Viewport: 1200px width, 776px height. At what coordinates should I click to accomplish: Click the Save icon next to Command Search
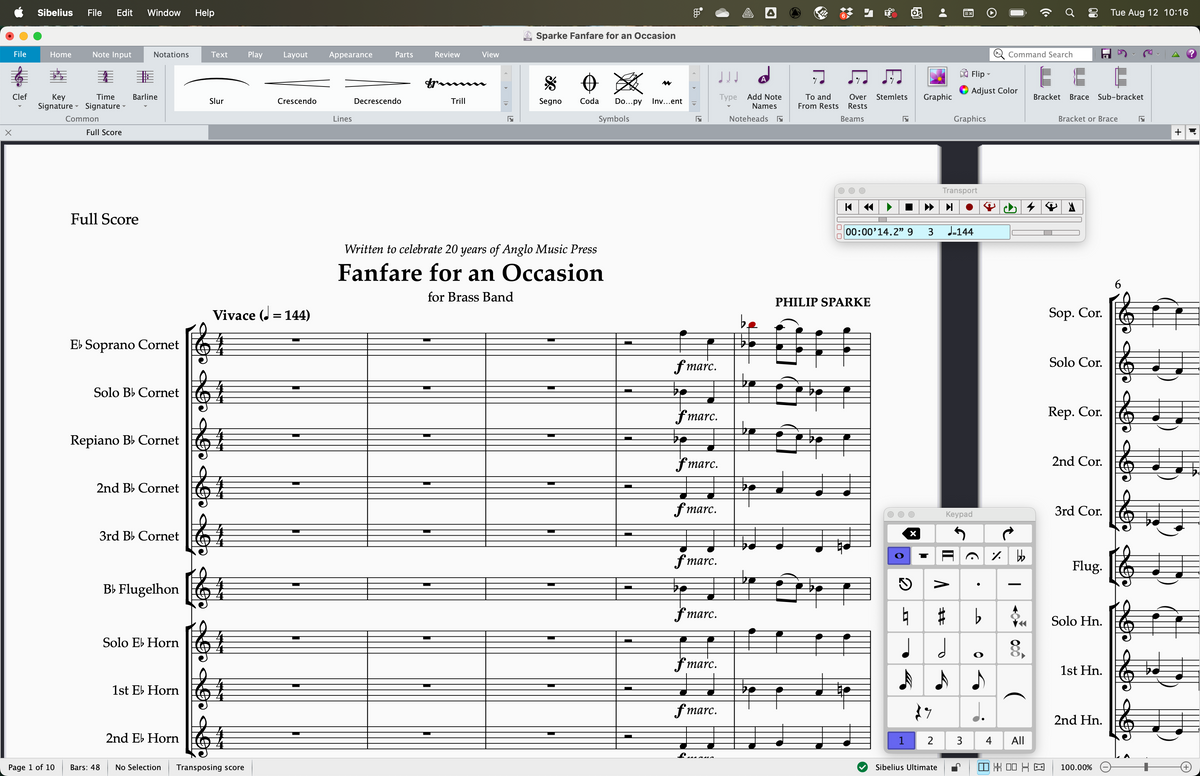click(1106, 54)
